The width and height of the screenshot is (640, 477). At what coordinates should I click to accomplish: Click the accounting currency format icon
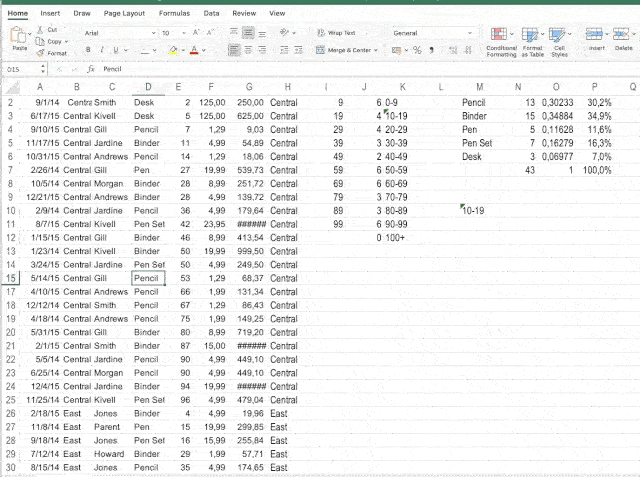click(x=396, y=50)
